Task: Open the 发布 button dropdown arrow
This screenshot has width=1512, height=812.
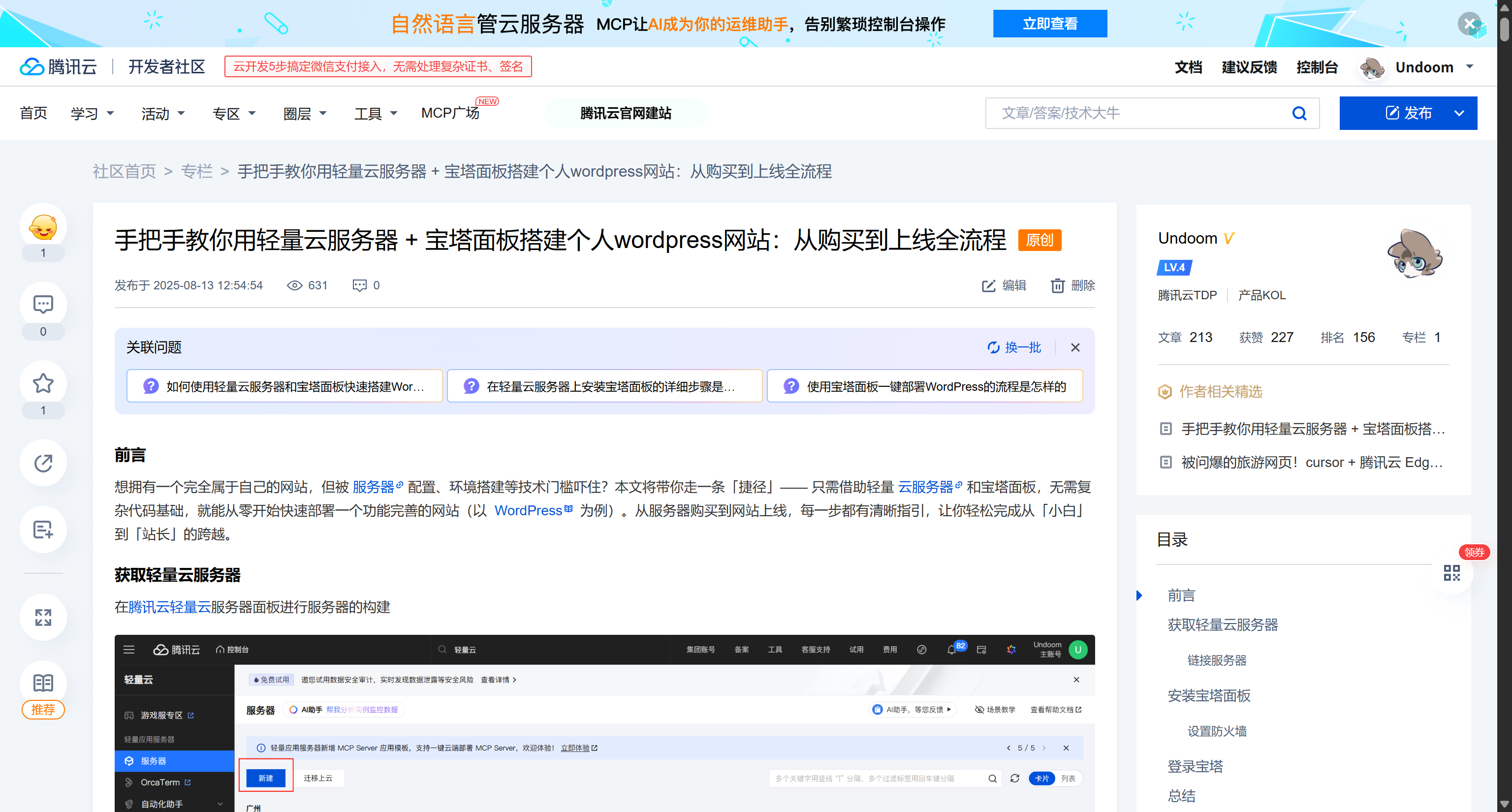Action: coord(1459,113)
